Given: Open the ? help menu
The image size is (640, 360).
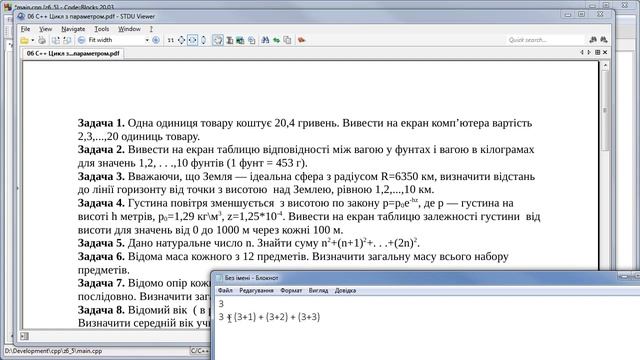Looking at the screenshot, I should pyautogui.click(x=151, y=29).
